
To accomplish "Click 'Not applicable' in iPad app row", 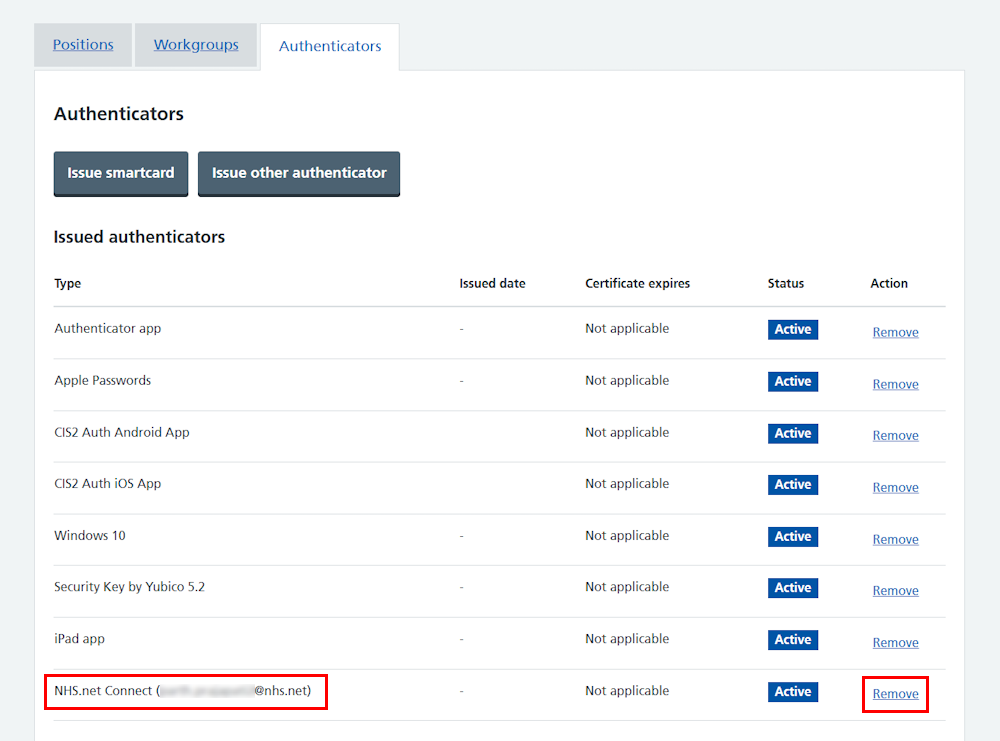I will tap(627, 639).
